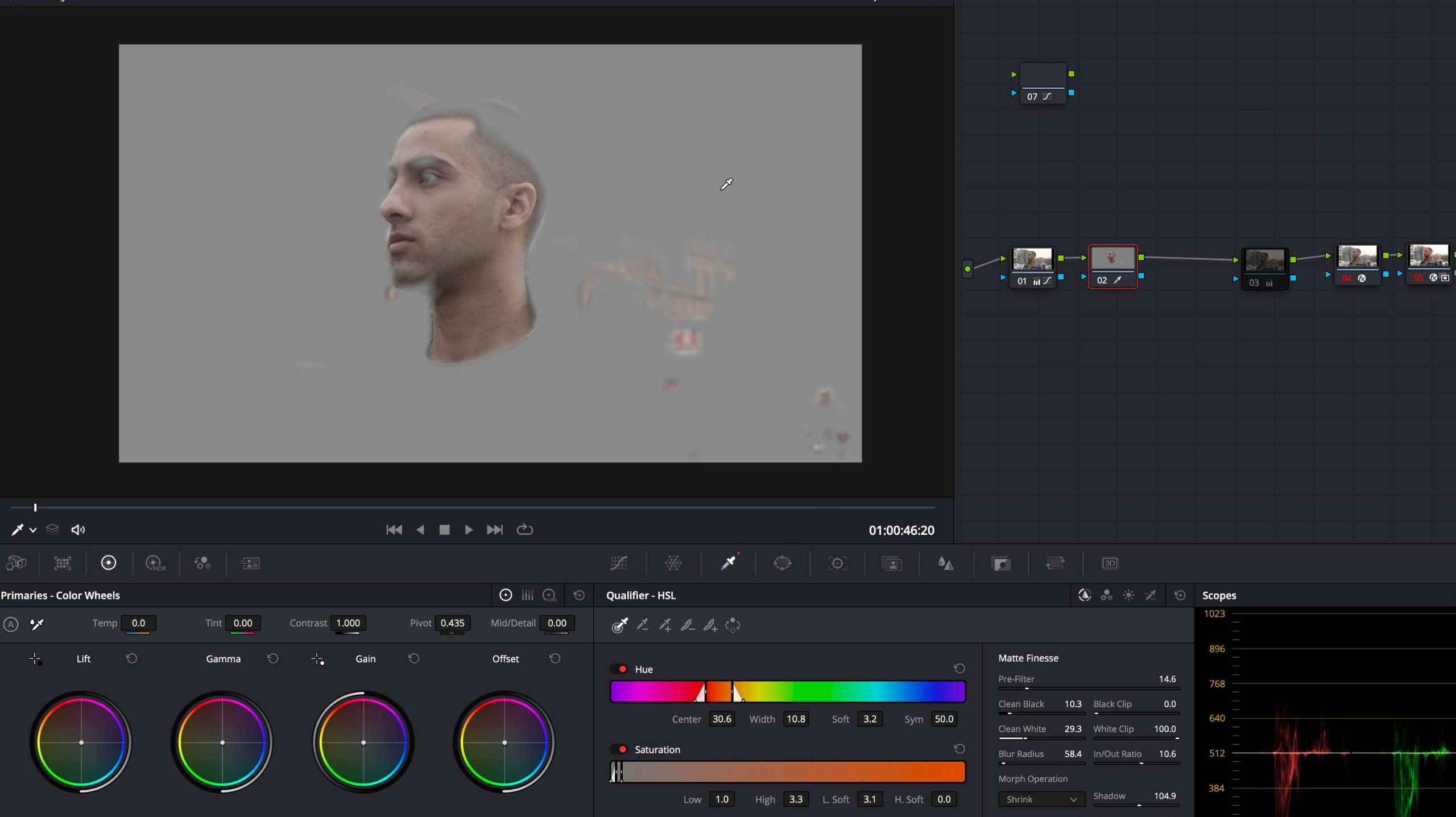
Task: Toggle viewer audio mute icon
Action: 77,530
